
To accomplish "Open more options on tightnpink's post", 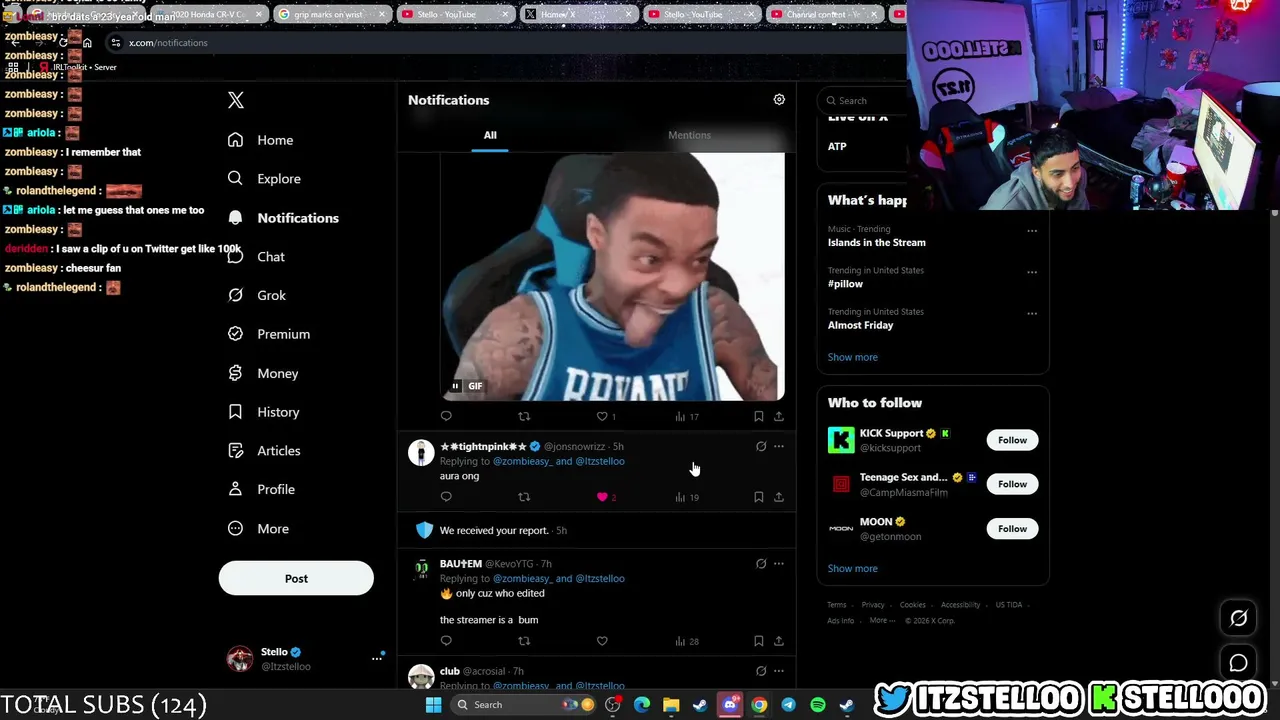I will (779, 447).
